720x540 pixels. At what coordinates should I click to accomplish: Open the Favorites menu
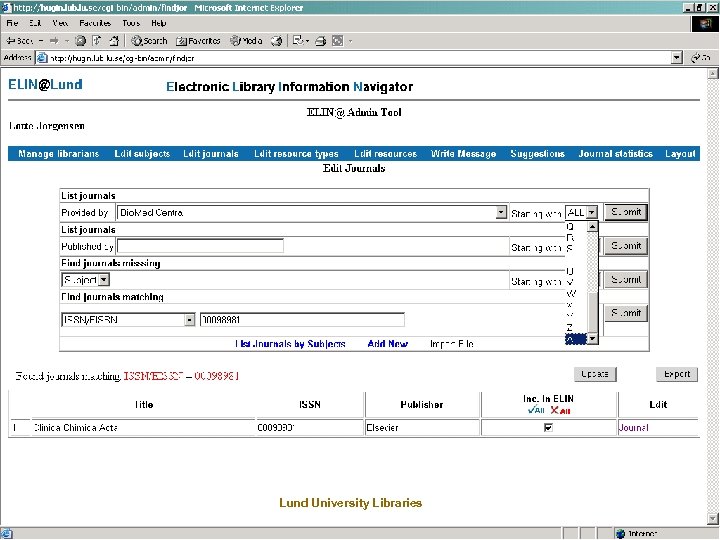pyautogui.click(x=95, y=23)
